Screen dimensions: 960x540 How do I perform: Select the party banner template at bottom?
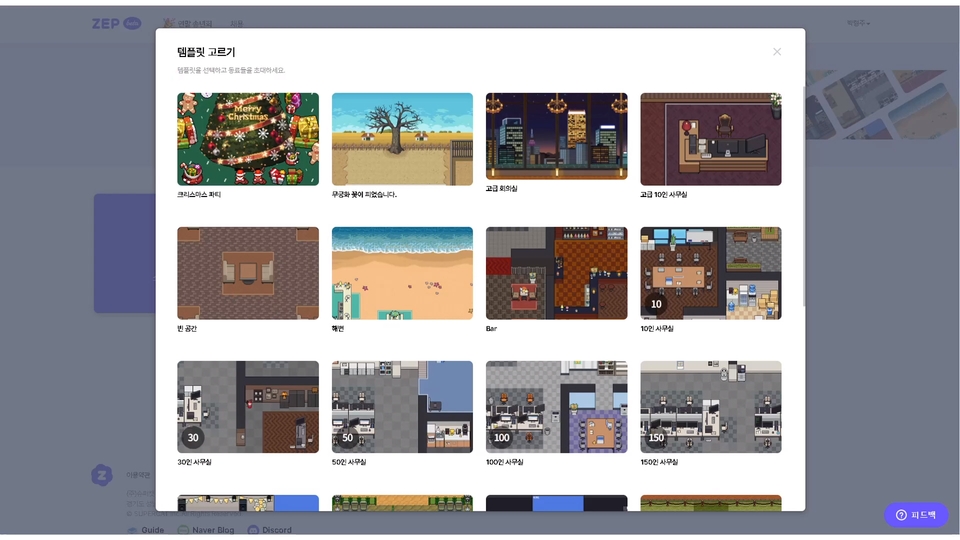coord(248,503)
